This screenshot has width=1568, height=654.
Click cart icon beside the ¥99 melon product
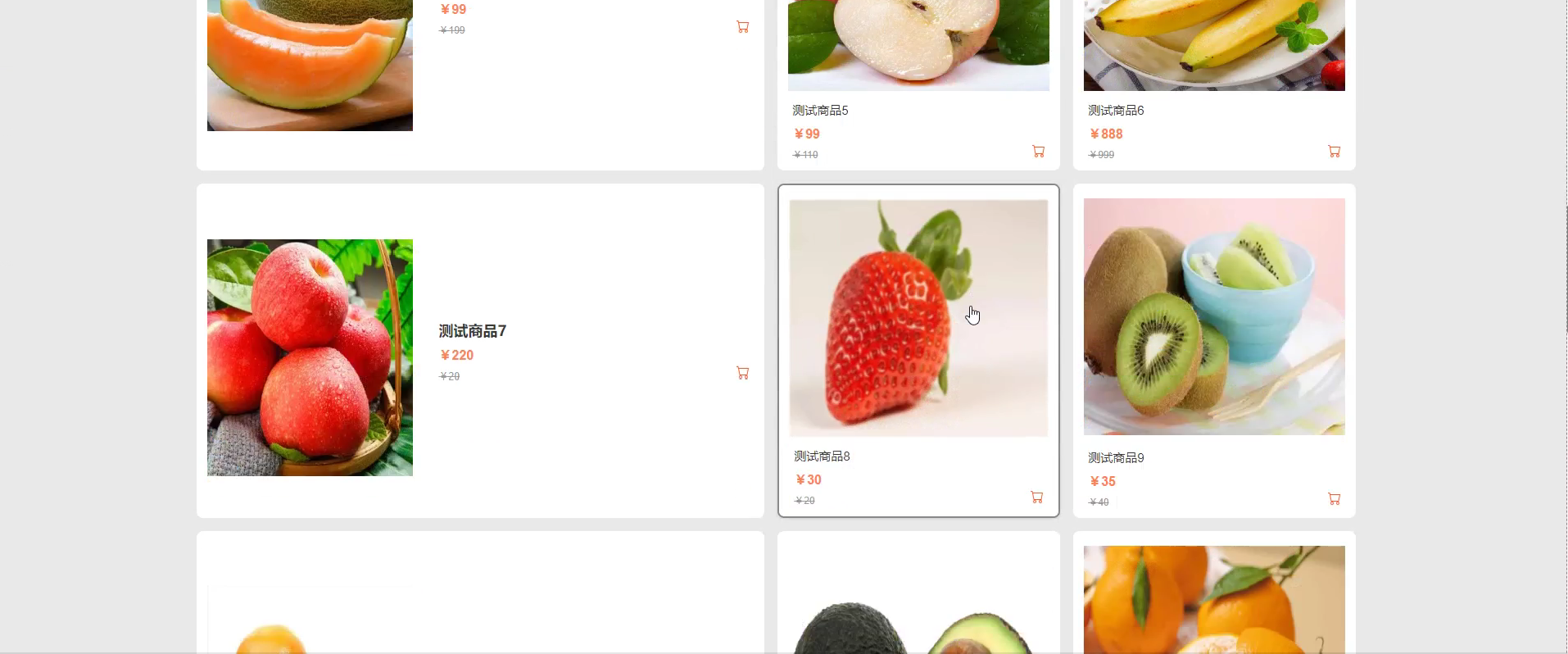[x=743, y=27]
